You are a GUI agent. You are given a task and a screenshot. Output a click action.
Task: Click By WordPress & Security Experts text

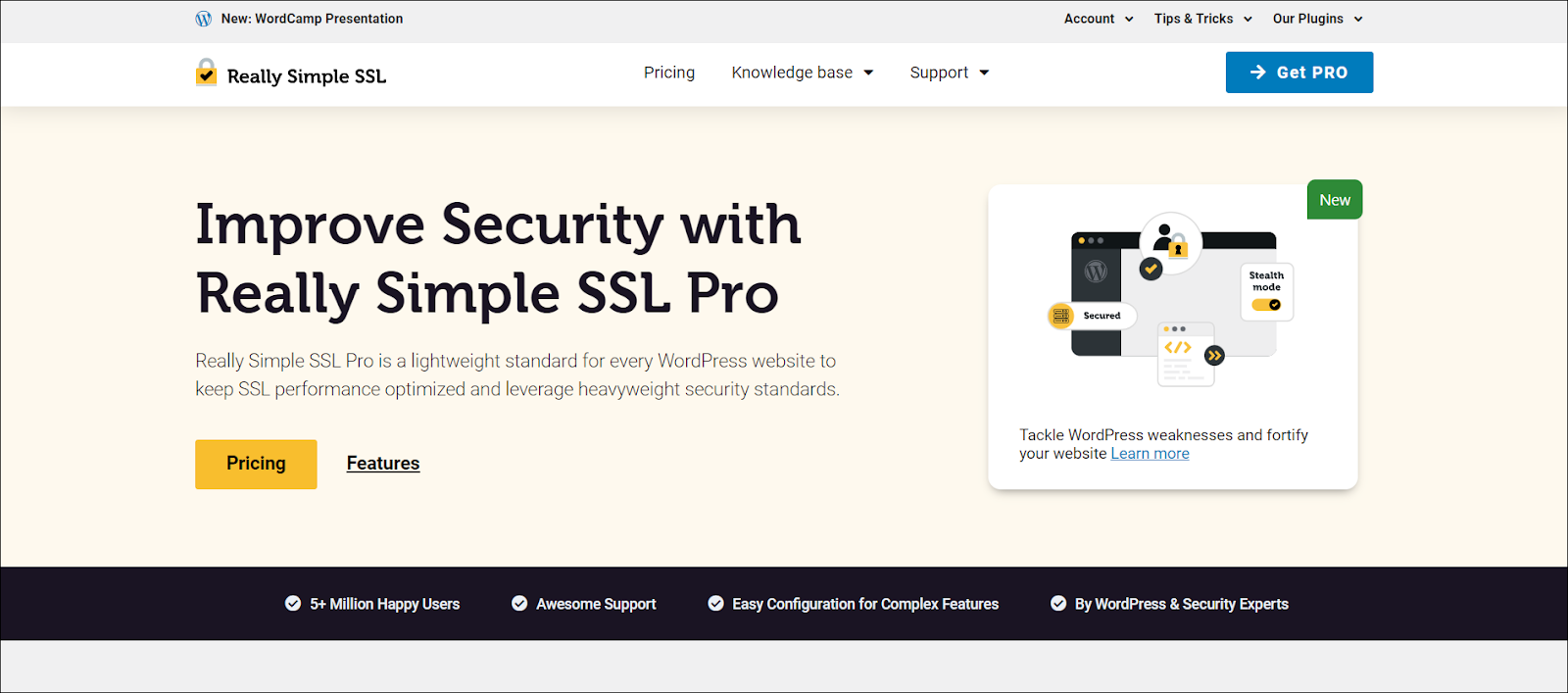coord(1182,604)
